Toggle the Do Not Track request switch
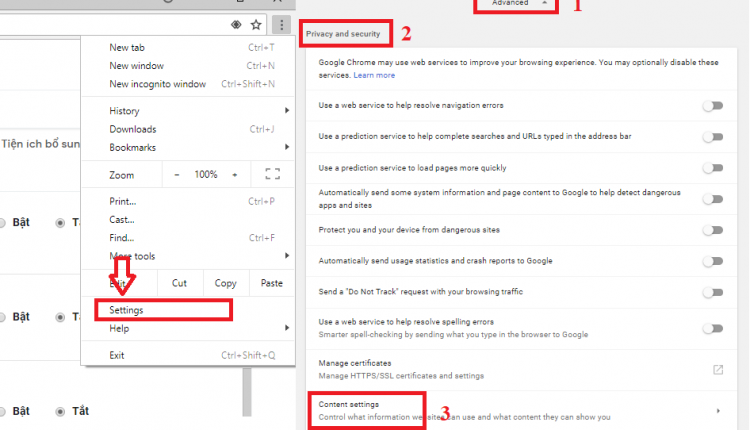 pos(713,292)
